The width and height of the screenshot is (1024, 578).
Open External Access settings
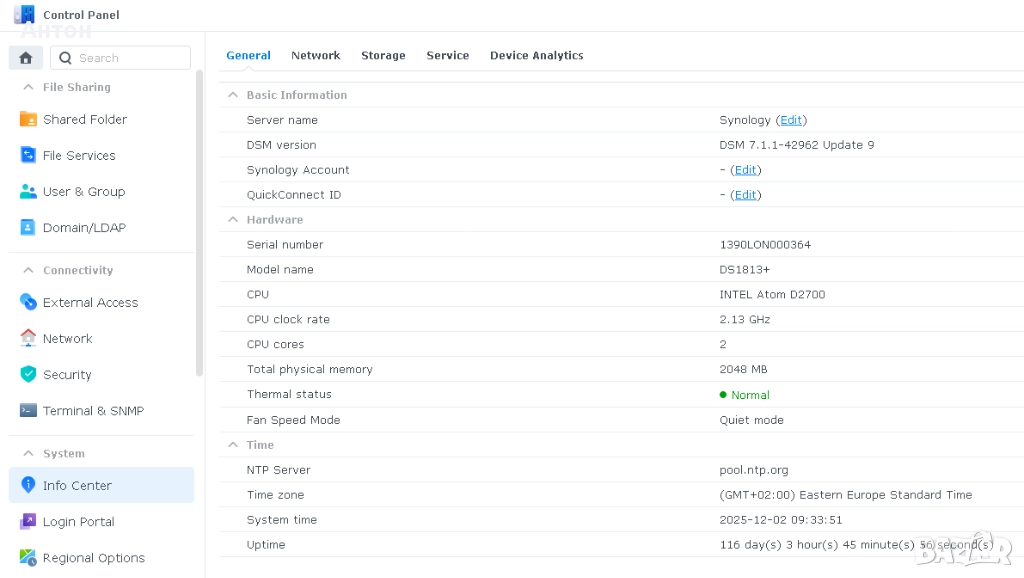coord(90,302)
